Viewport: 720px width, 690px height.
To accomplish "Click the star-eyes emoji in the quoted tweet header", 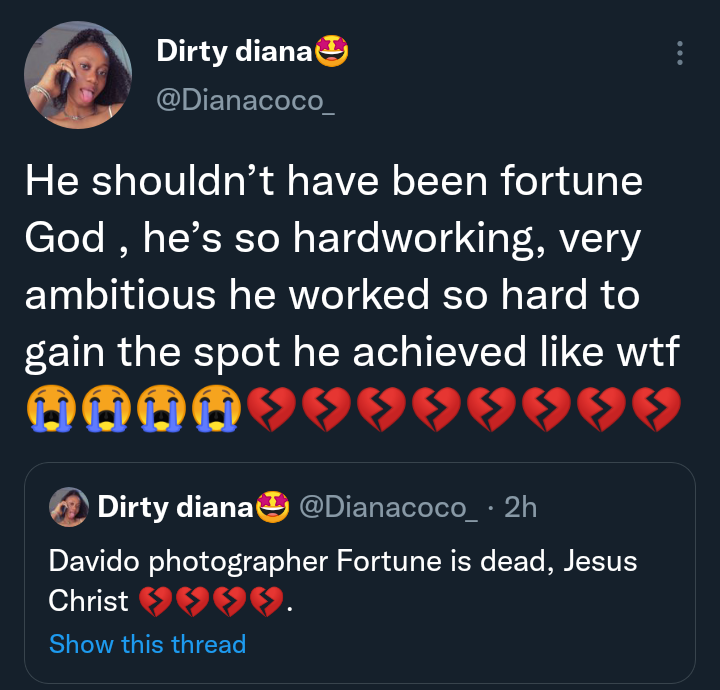I will click(272, 508).
